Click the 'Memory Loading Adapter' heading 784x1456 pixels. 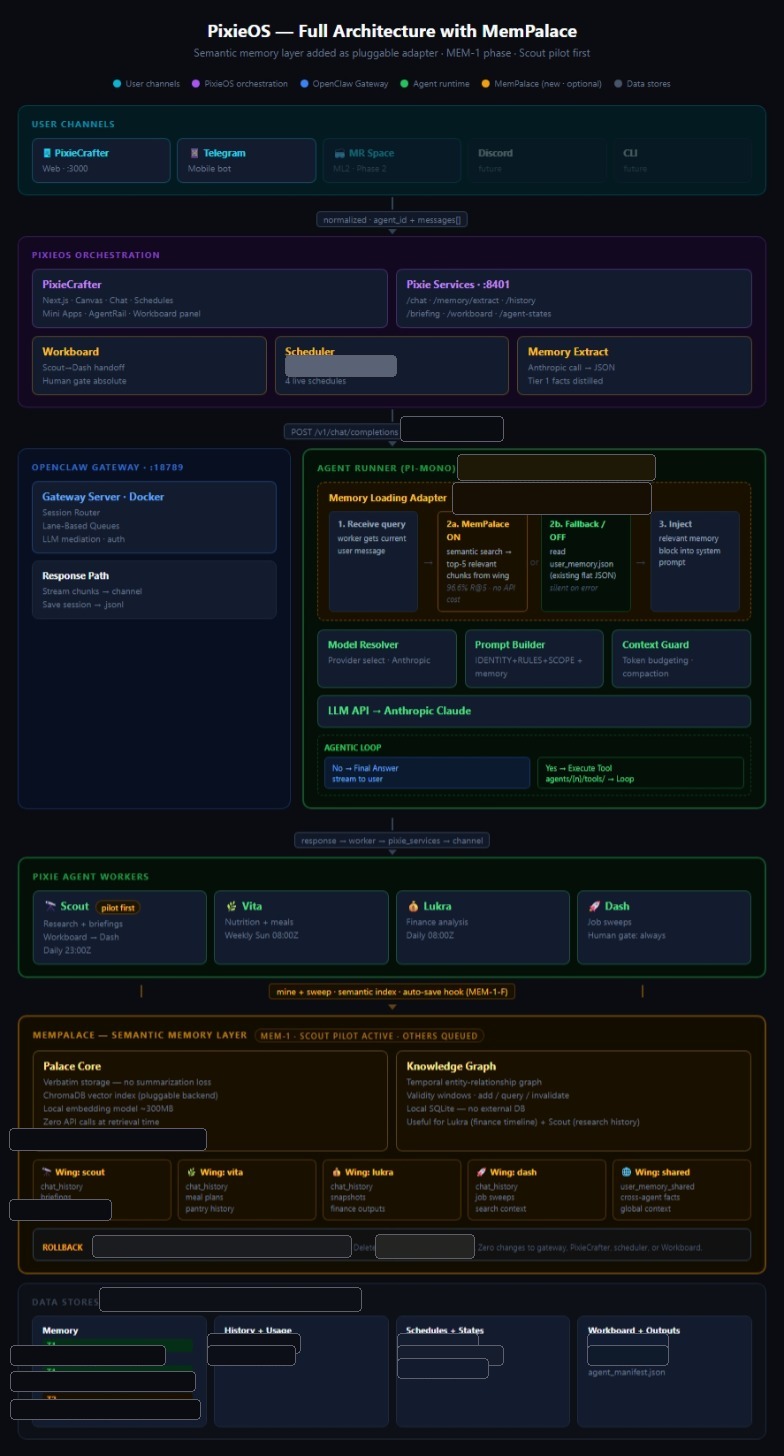388,498
